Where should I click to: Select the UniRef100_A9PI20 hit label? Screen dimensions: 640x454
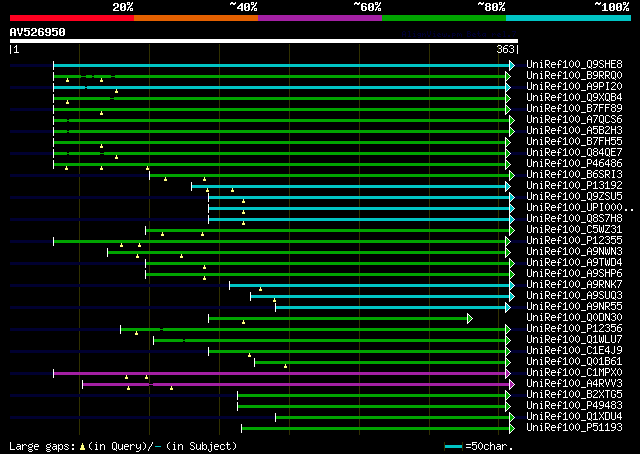click(x=574, y=86)
